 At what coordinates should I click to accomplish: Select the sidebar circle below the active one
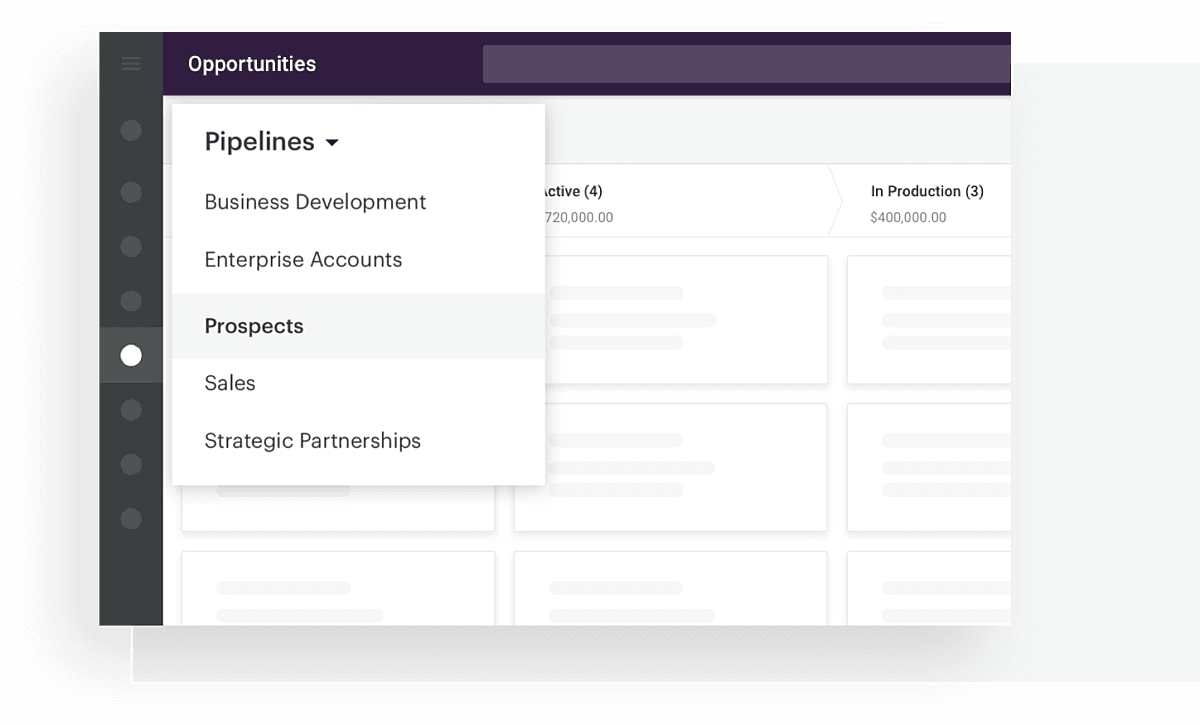pos(131,410)
